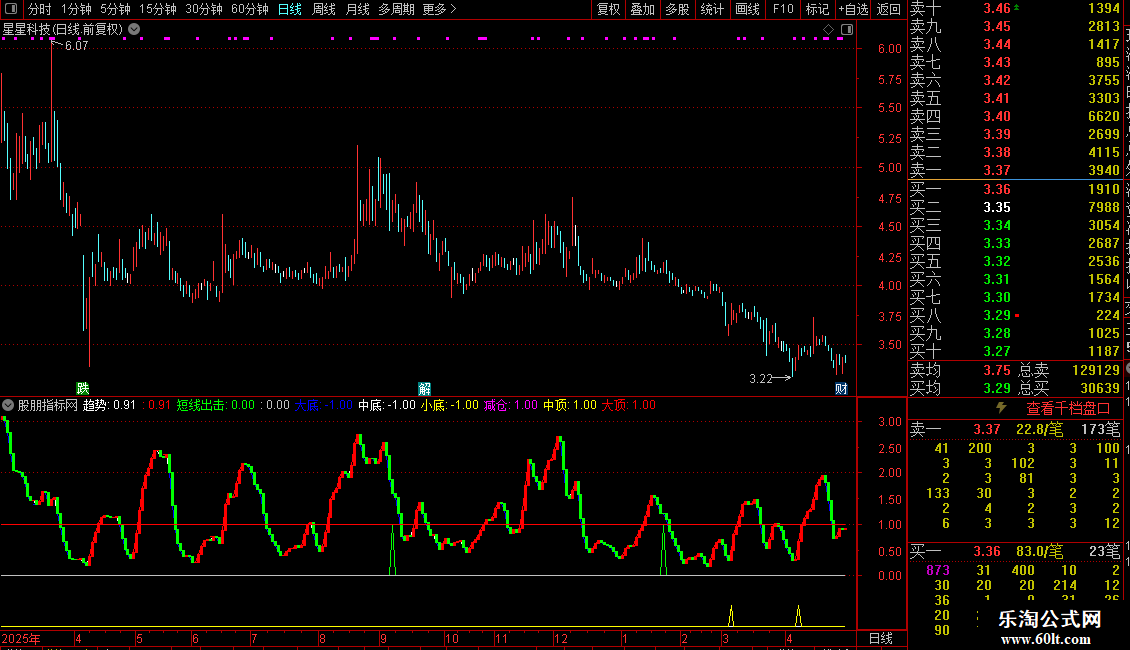Click the 复权 adjustment button
The width and height of the screenshot is (1130, 650).
[608, 9]
